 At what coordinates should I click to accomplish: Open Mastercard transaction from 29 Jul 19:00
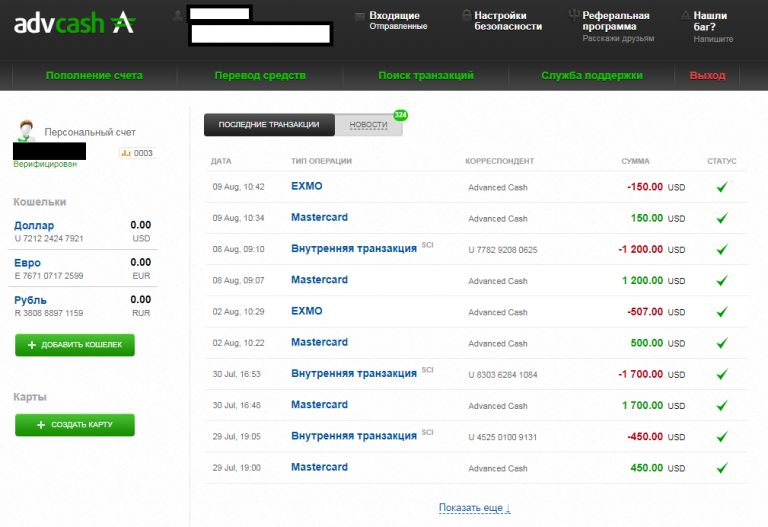point(319,467)
